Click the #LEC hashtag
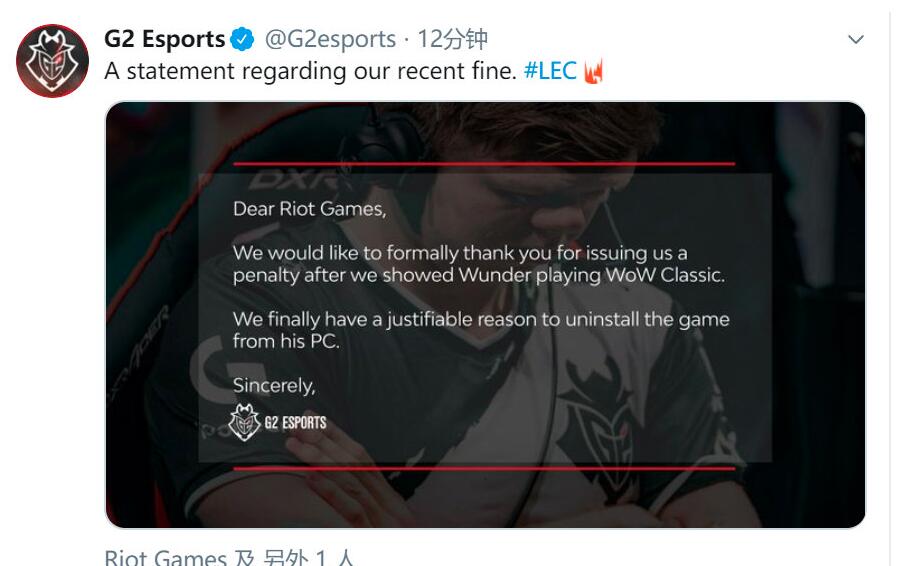This screenshot has width=919, height=566. click(550, 72)
